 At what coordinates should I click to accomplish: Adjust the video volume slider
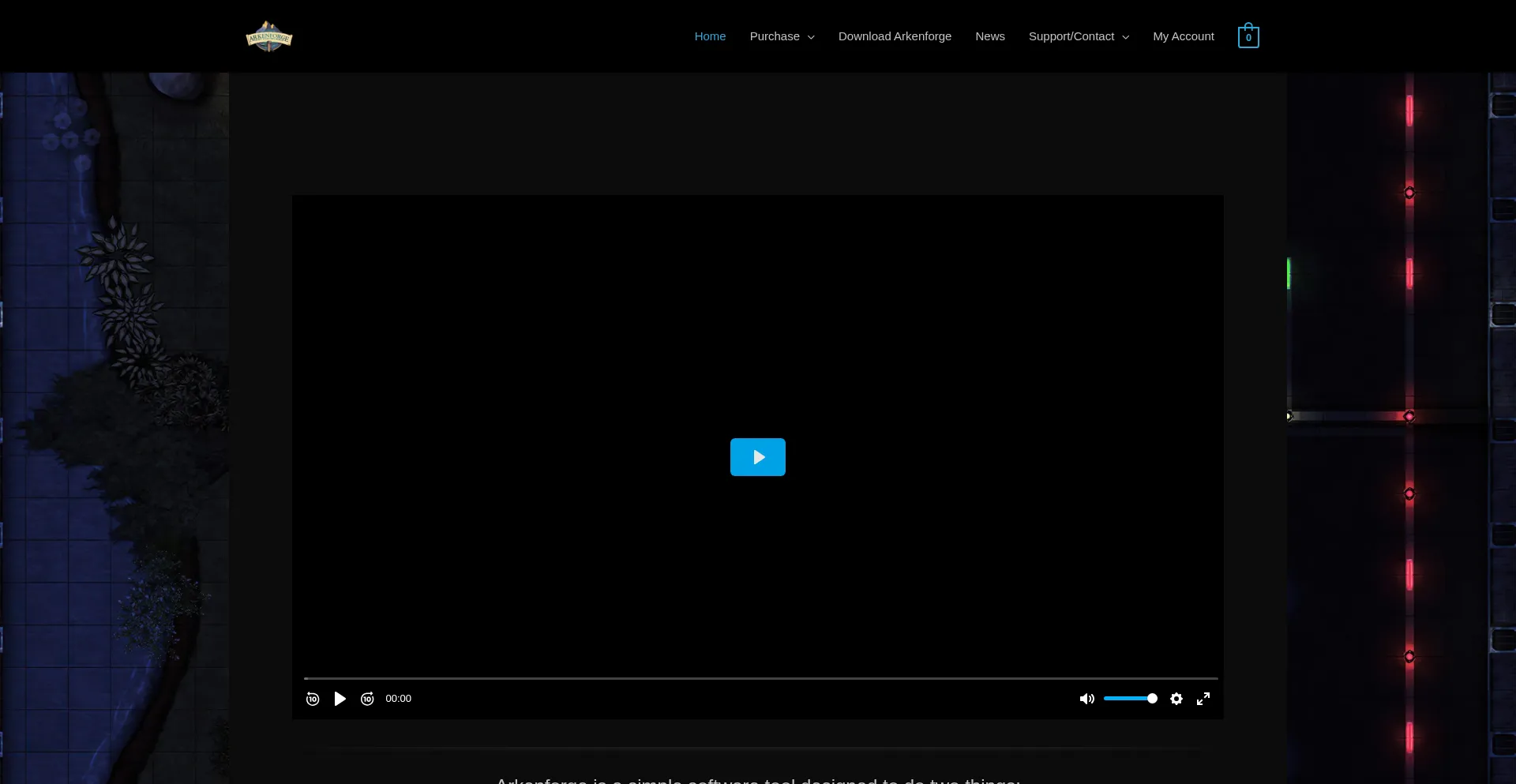1131,699
